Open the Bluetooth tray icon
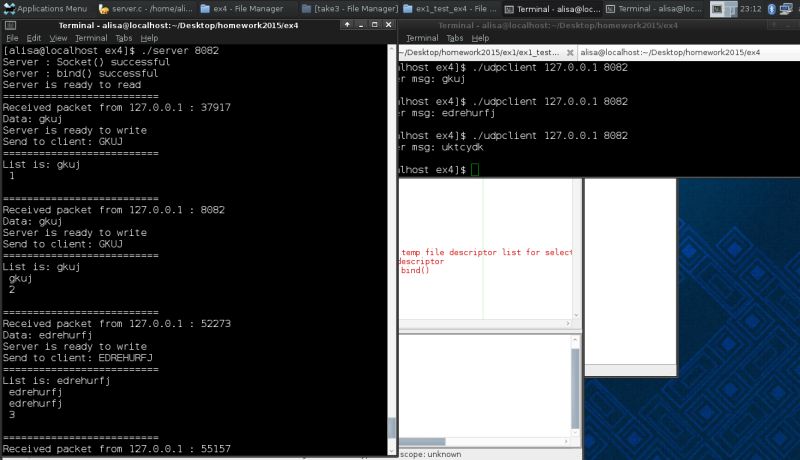The height and width of the screenshot is (460, 800). click(x=772, y=9)
